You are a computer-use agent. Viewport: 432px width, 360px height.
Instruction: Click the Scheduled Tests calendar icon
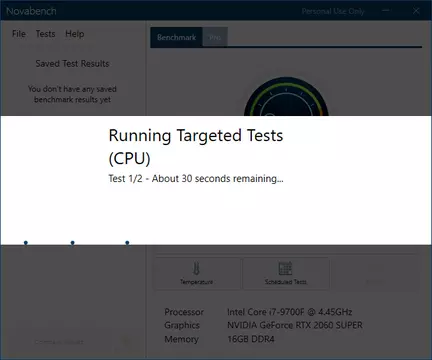coord(285,268)
